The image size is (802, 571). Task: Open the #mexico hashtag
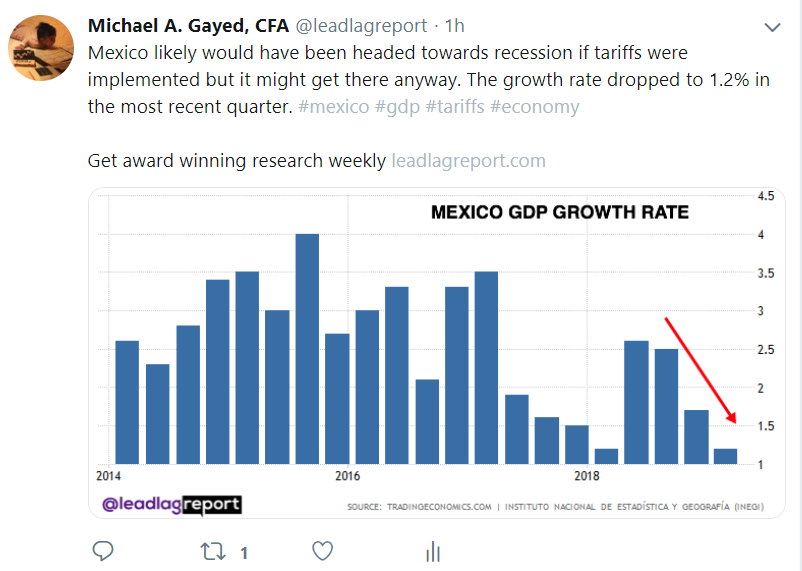click(333, 106)
